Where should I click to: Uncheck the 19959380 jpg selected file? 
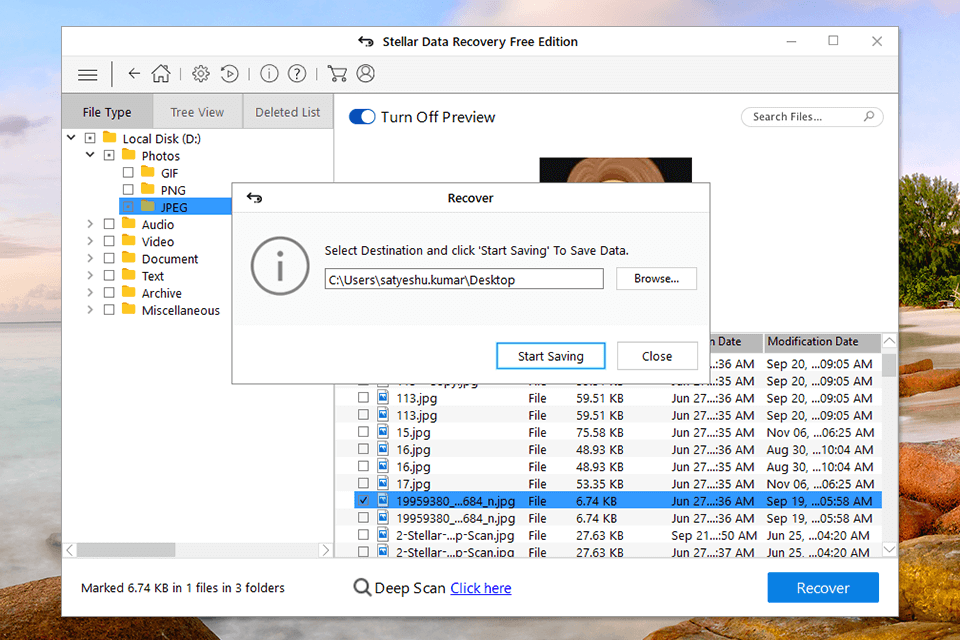tap(364, 501)
